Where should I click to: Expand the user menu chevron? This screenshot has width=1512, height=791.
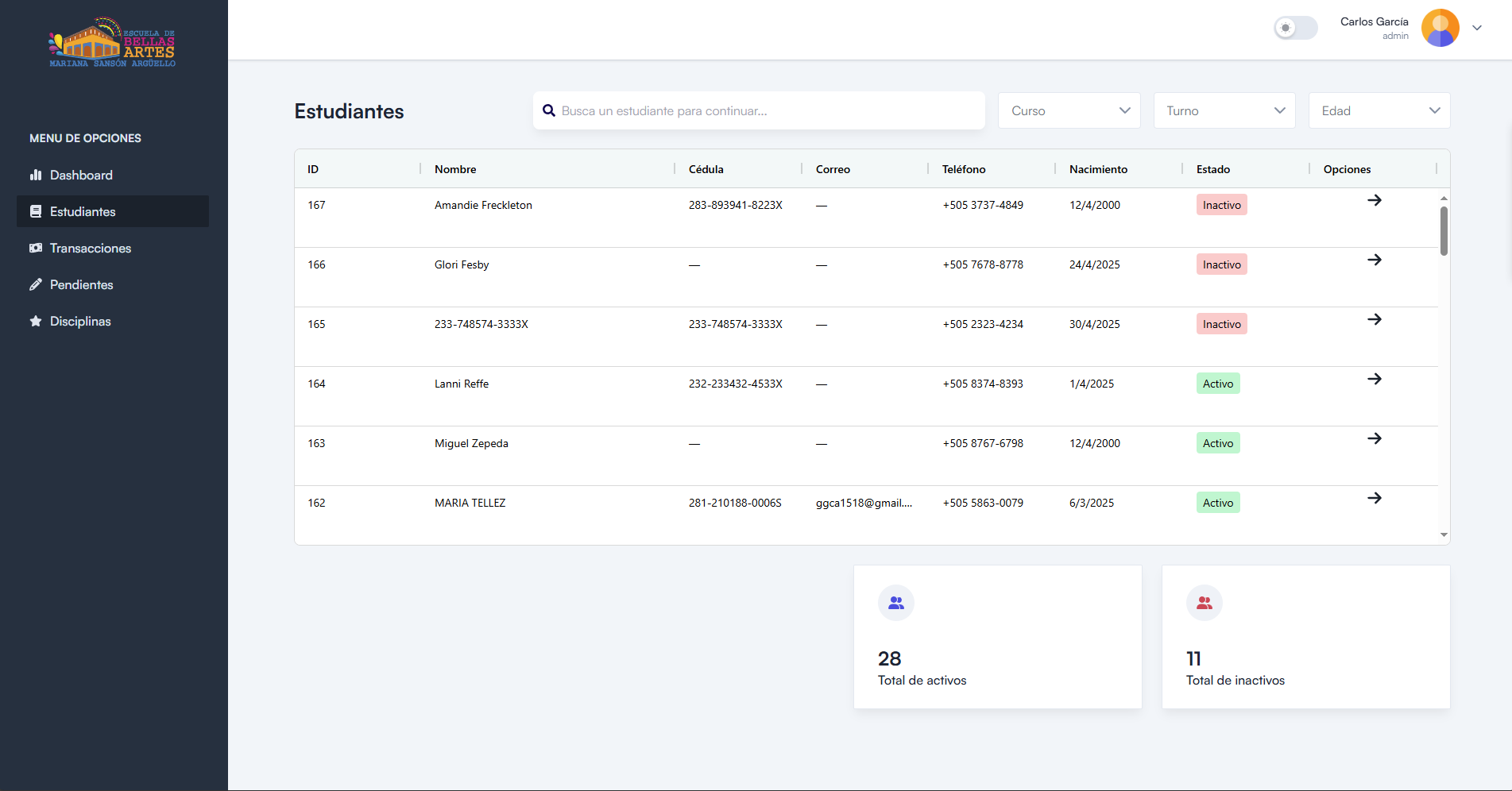point(1477,28)
